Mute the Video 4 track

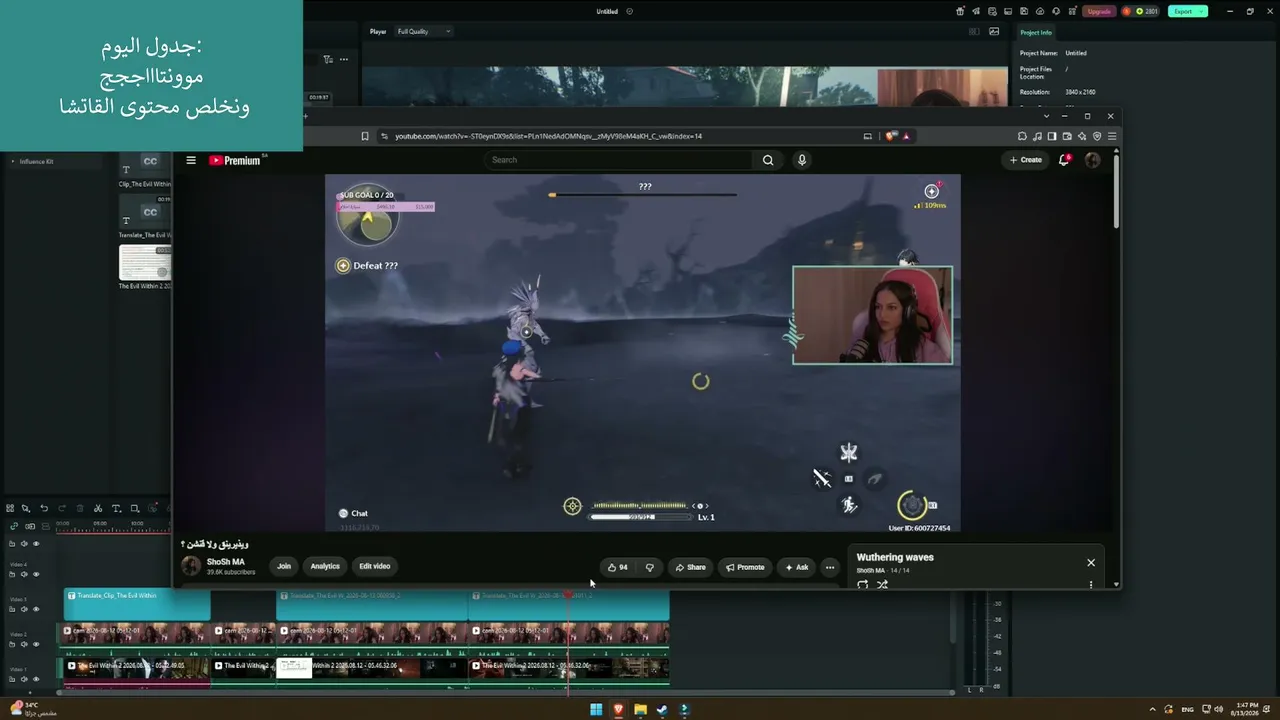(x=24, y=574)
